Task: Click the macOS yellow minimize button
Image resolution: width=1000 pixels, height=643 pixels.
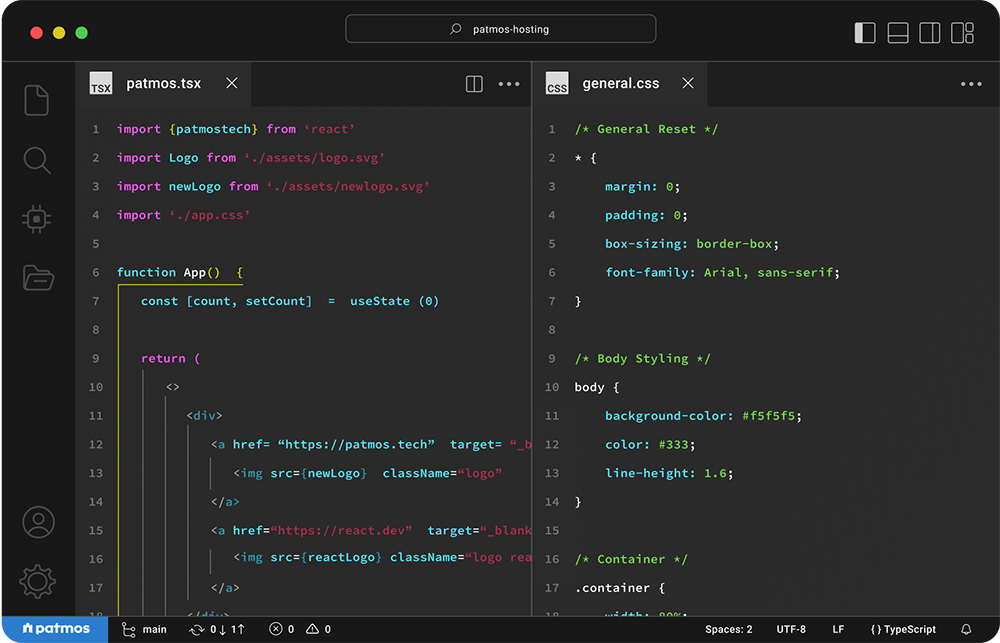Action: pos(59,33)
